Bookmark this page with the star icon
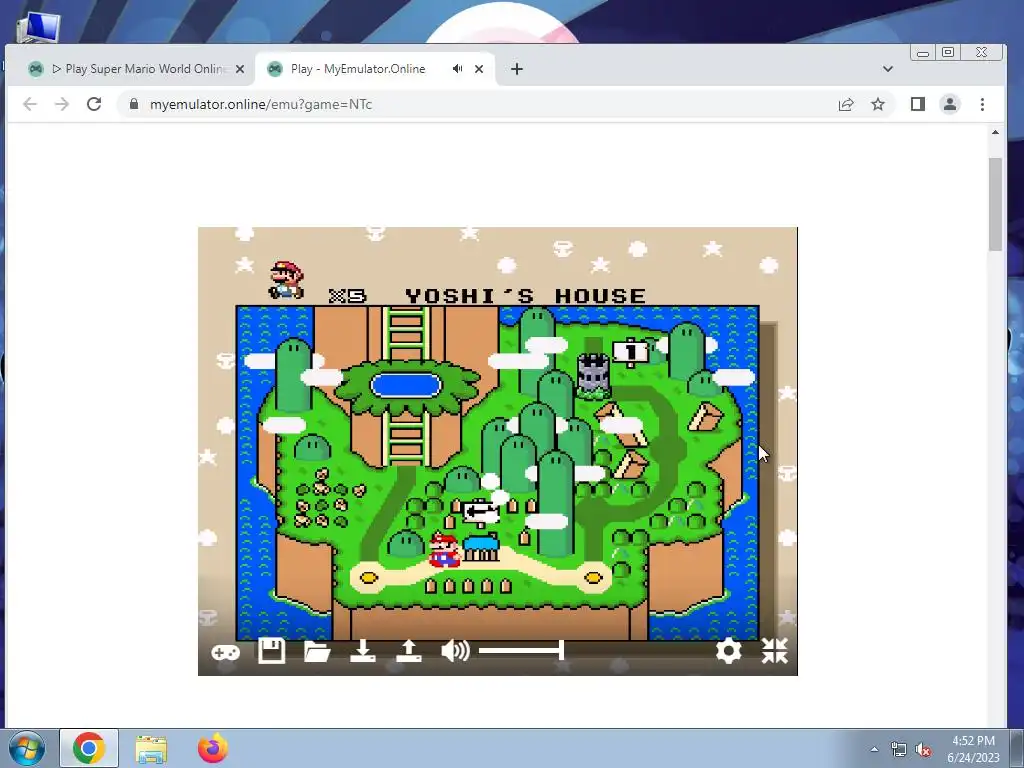Viewport: 1024px width, 768px height. click(878, 104)
